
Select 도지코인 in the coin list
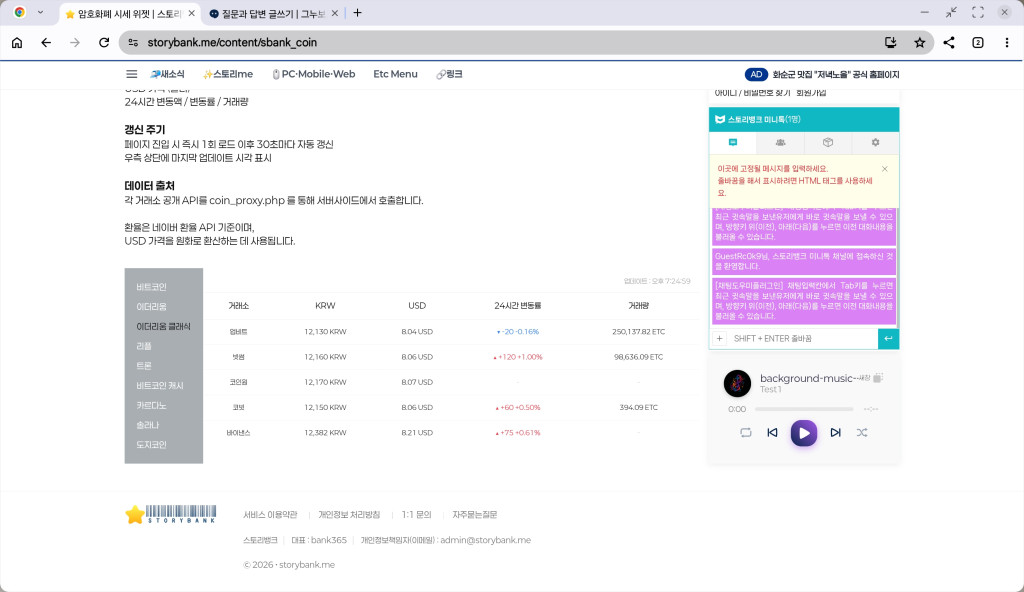[152, 444]
